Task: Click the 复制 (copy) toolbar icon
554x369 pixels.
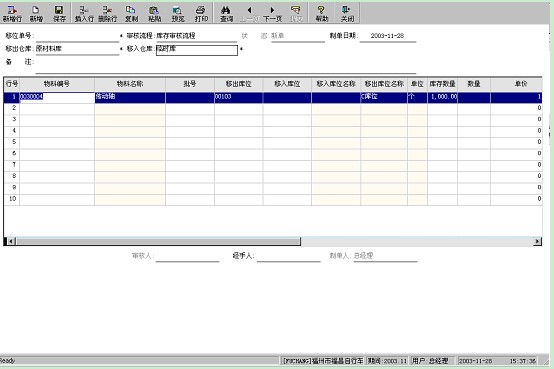Action: click(x=131, y=13)
